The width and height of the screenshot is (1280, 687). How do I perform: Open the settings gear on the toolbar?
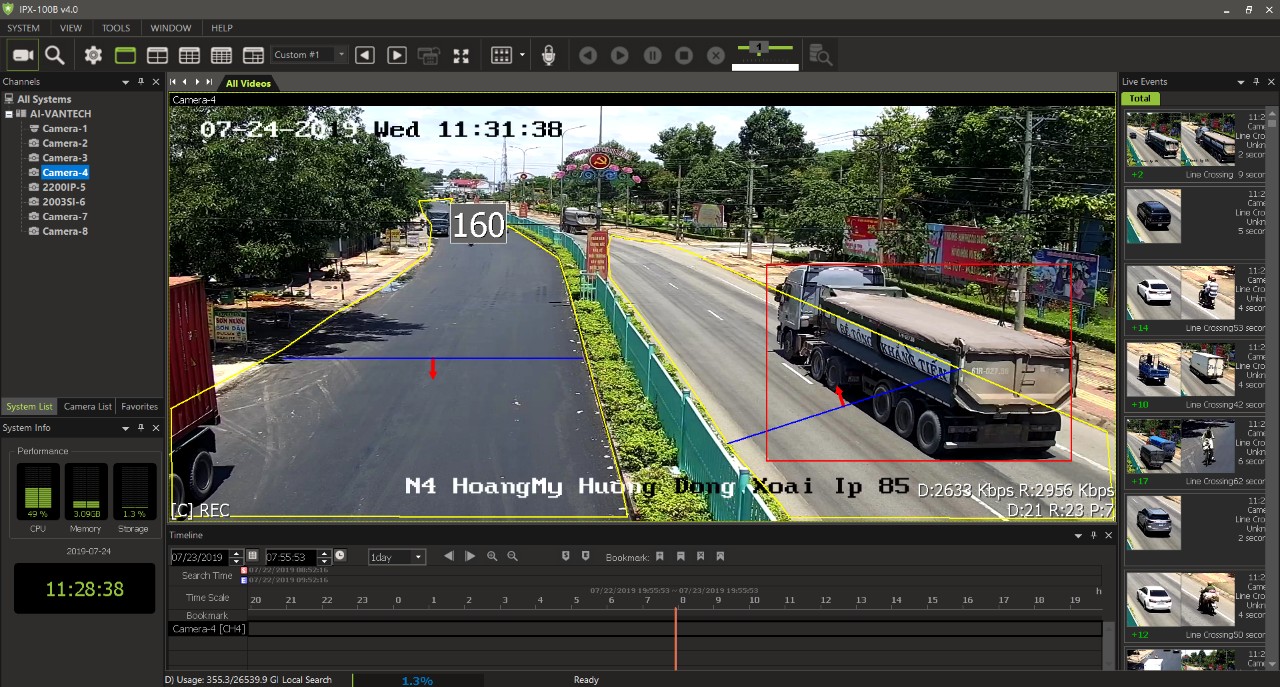tap(93, 55)
